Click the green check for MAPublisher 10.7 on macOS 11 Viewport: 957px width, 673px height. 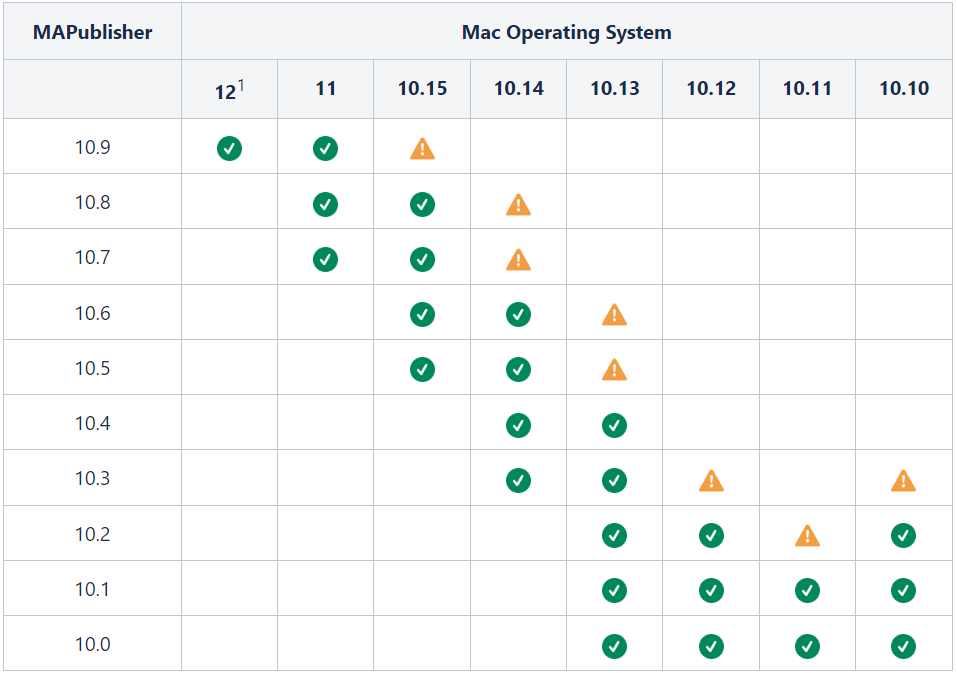point(325,259)
